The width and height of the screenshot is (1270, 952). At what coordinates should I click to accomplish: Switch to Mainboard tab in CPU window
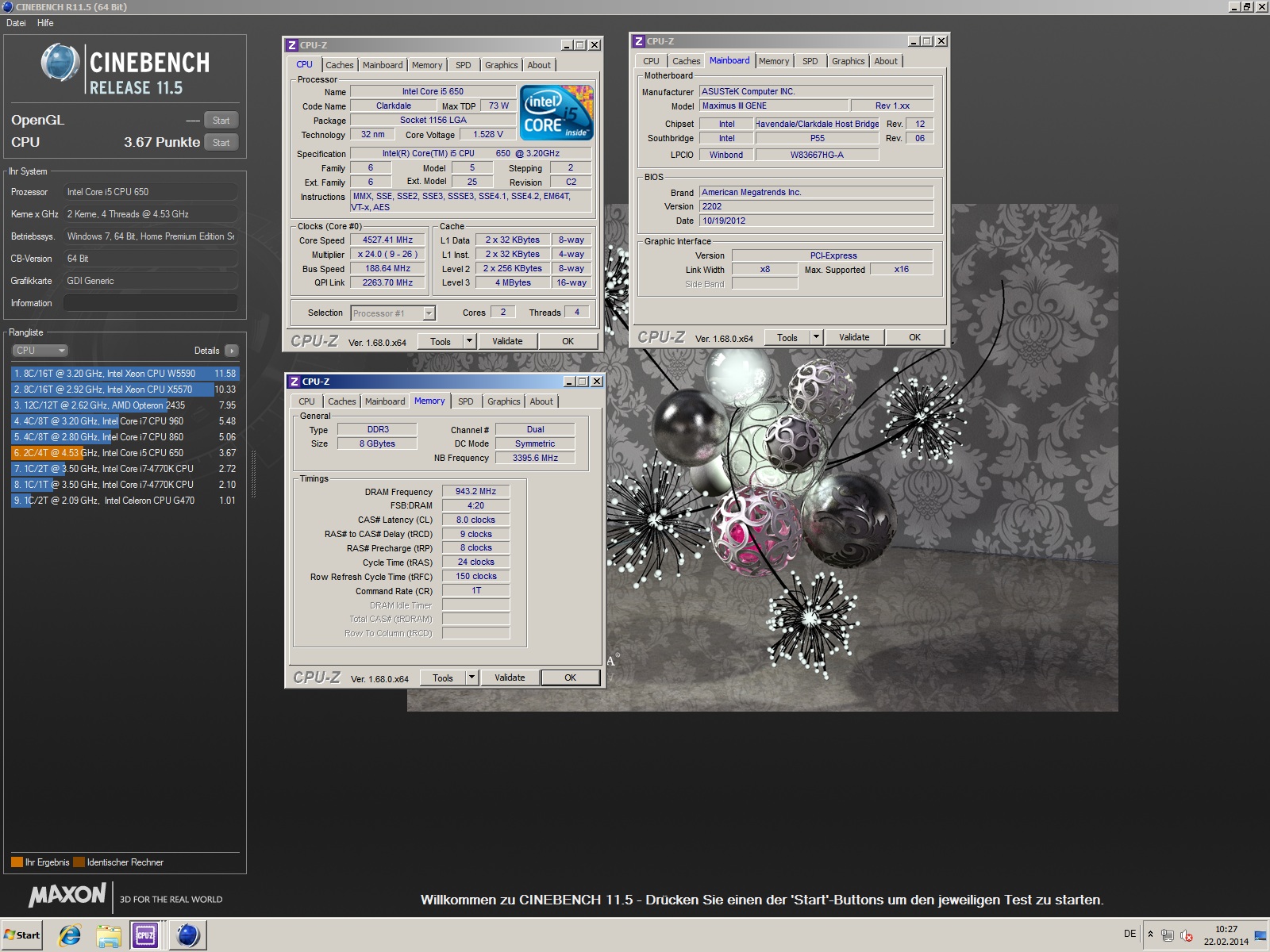point(383,65)
